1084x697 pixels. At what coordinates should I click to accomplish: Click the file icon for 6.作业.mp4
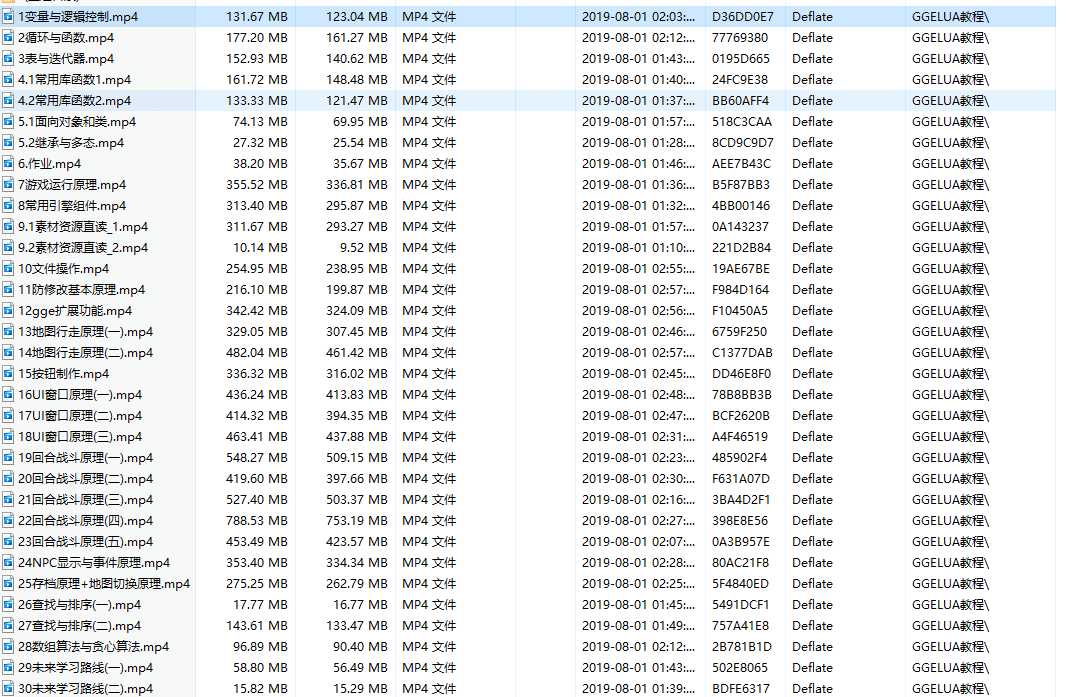click(x=8, y=163)
